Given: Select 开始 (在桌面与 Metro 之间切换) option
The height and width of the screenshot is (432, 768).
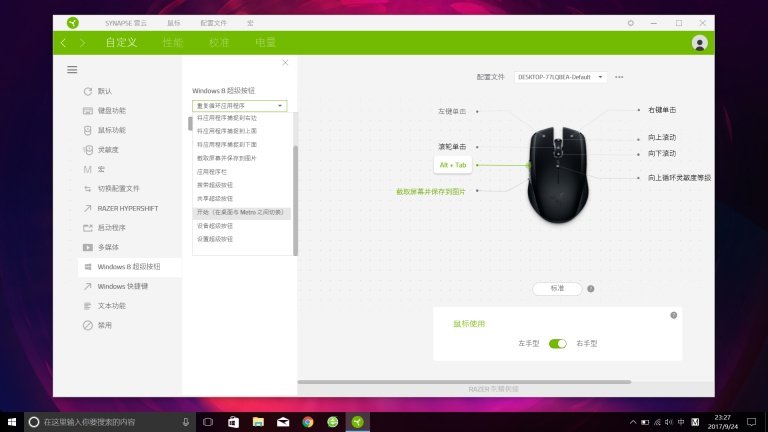Looking at the screenshot, I should [240, 212].
